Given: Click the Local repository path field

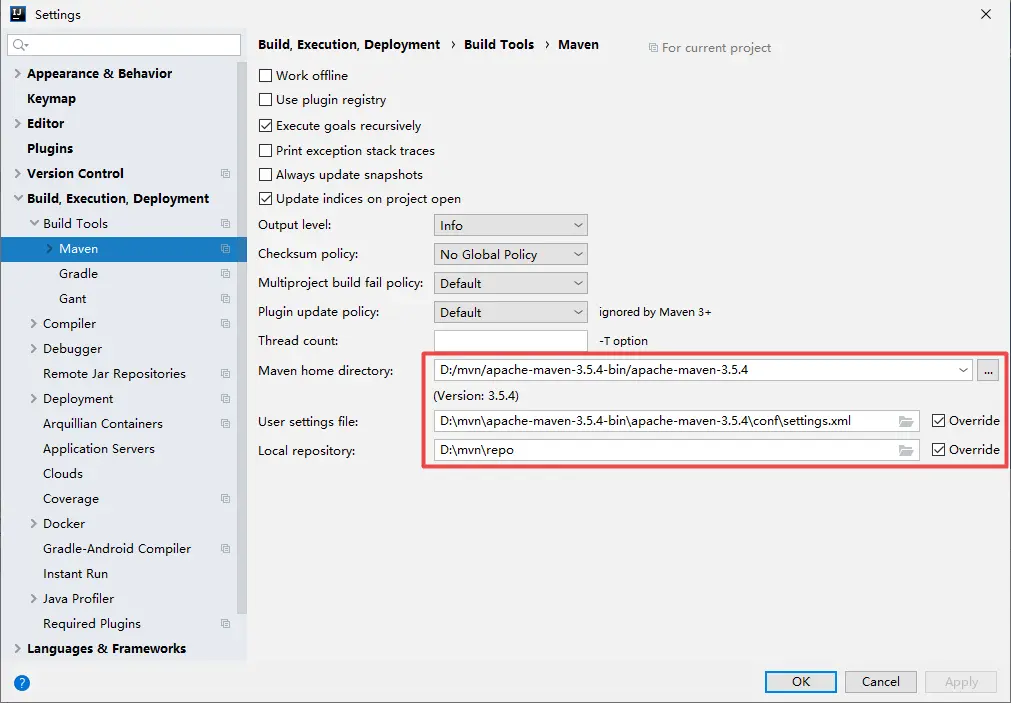Looking at the screenshot, I should click(x=676, y=450).
